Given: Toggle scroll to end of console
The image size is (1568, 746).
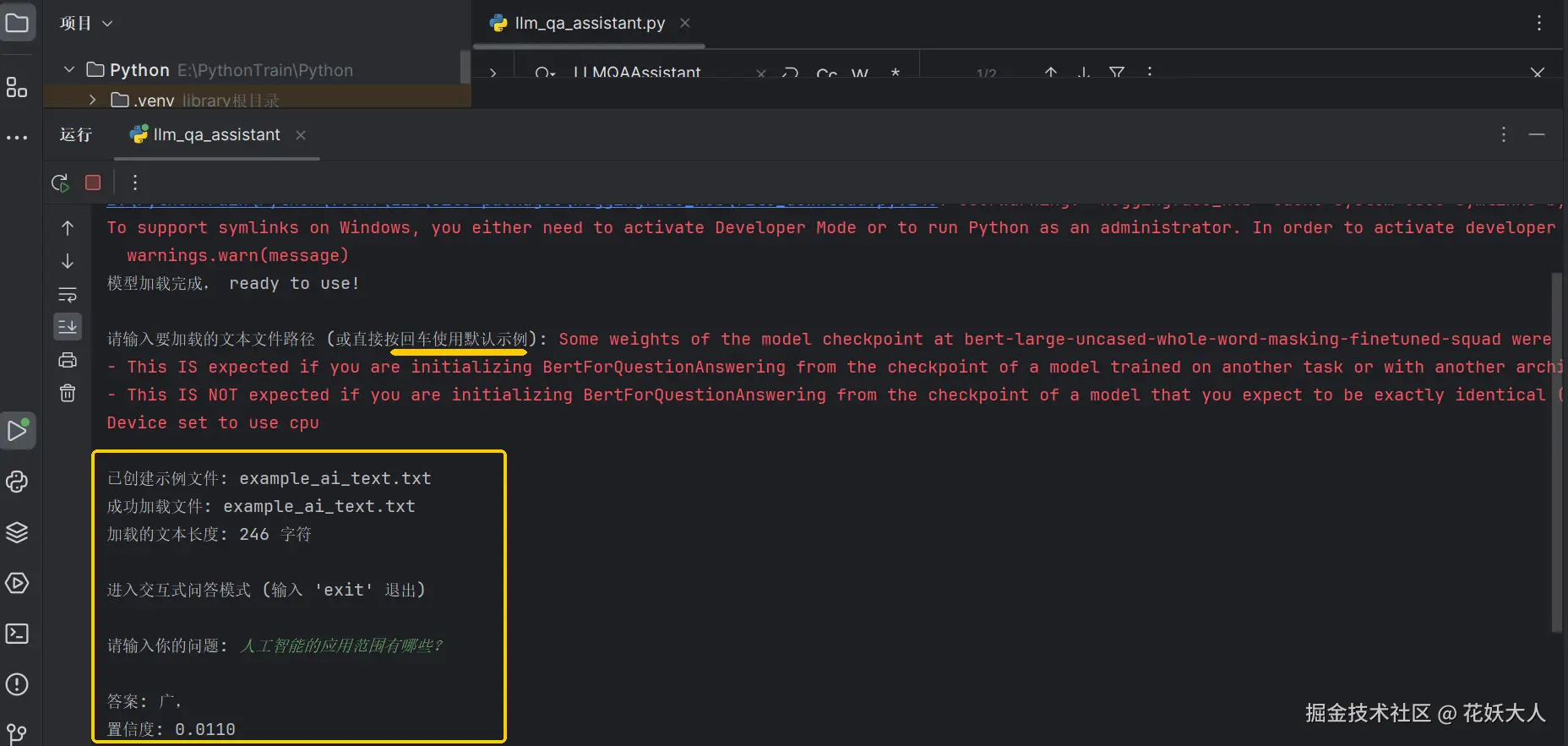Looking at the screenshot, I should click(68, 326).
